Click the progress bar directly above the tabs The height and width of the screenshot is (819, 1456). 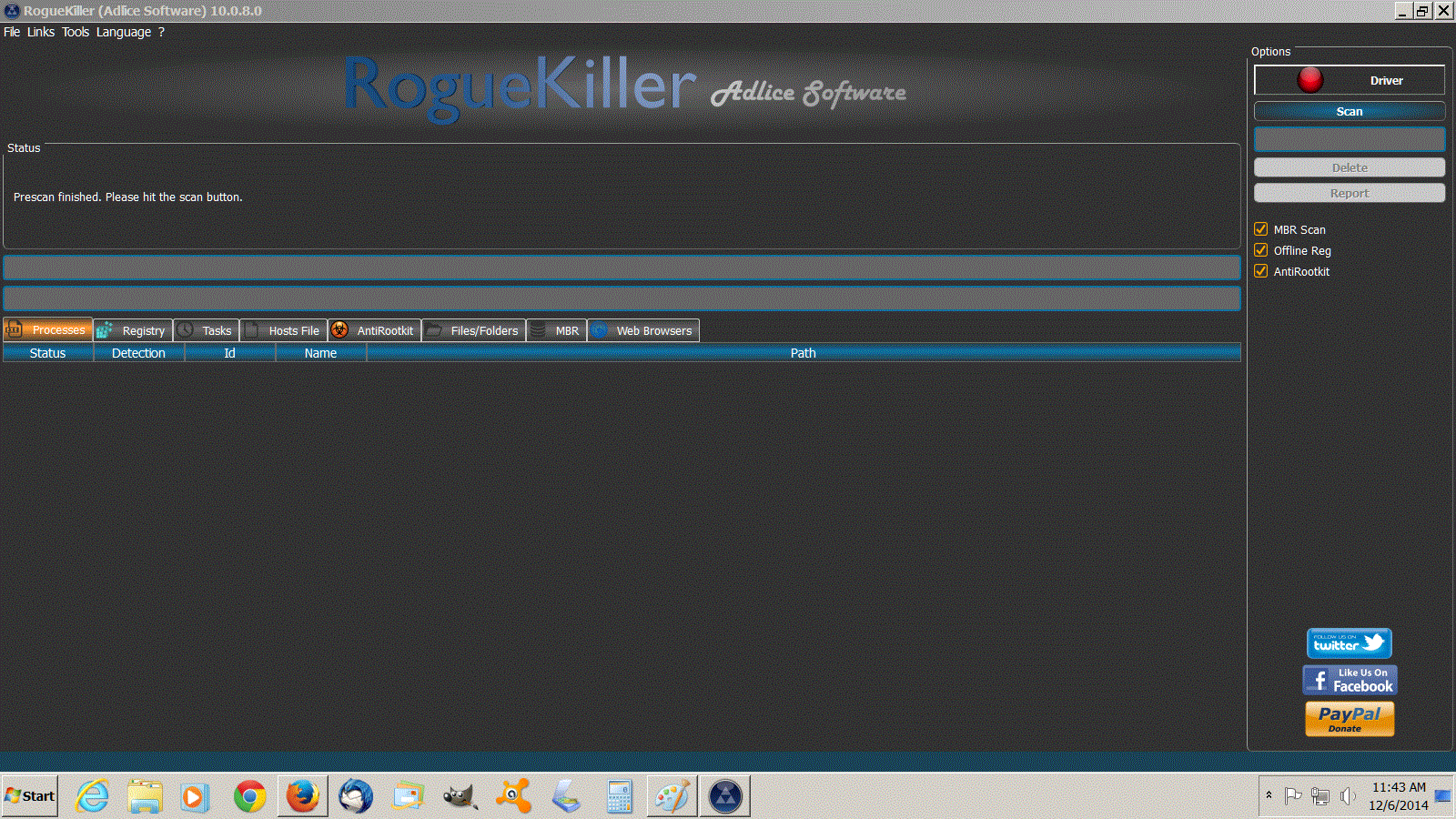pyautogui.click(x=622, y=298)
